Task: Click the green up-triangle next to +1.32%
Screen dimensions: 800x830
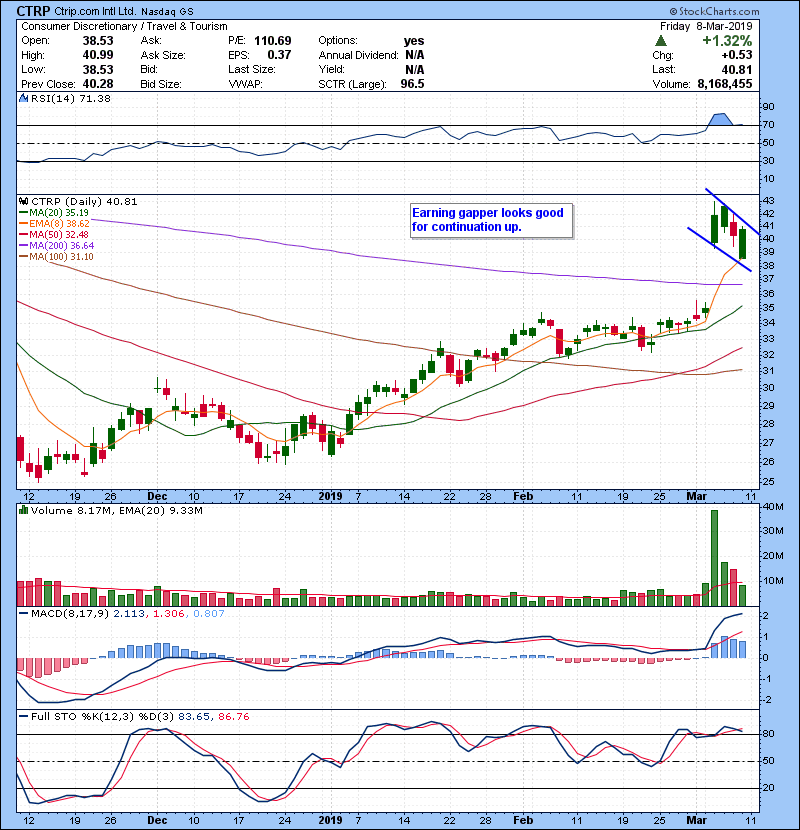Action: [660, 41]
